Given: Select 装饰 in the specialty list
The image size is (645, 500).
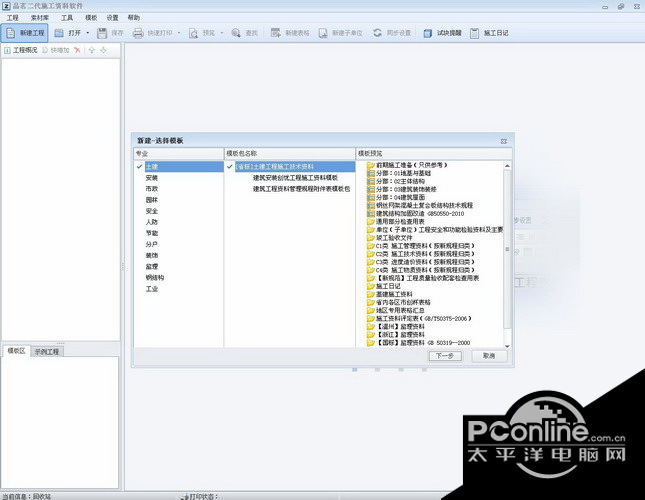Looking at the screenshot, I should click(x=152, y=255).
